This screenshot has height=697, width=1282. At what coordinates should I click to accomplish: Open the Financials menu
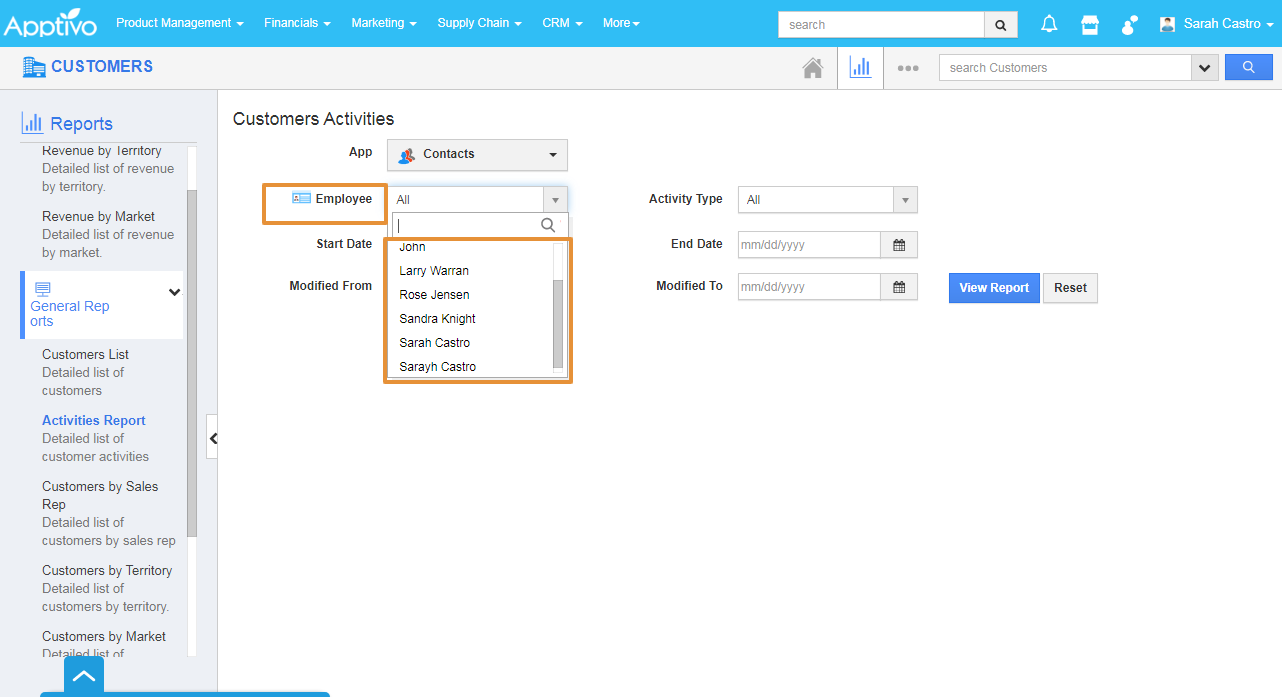(297, 23)
